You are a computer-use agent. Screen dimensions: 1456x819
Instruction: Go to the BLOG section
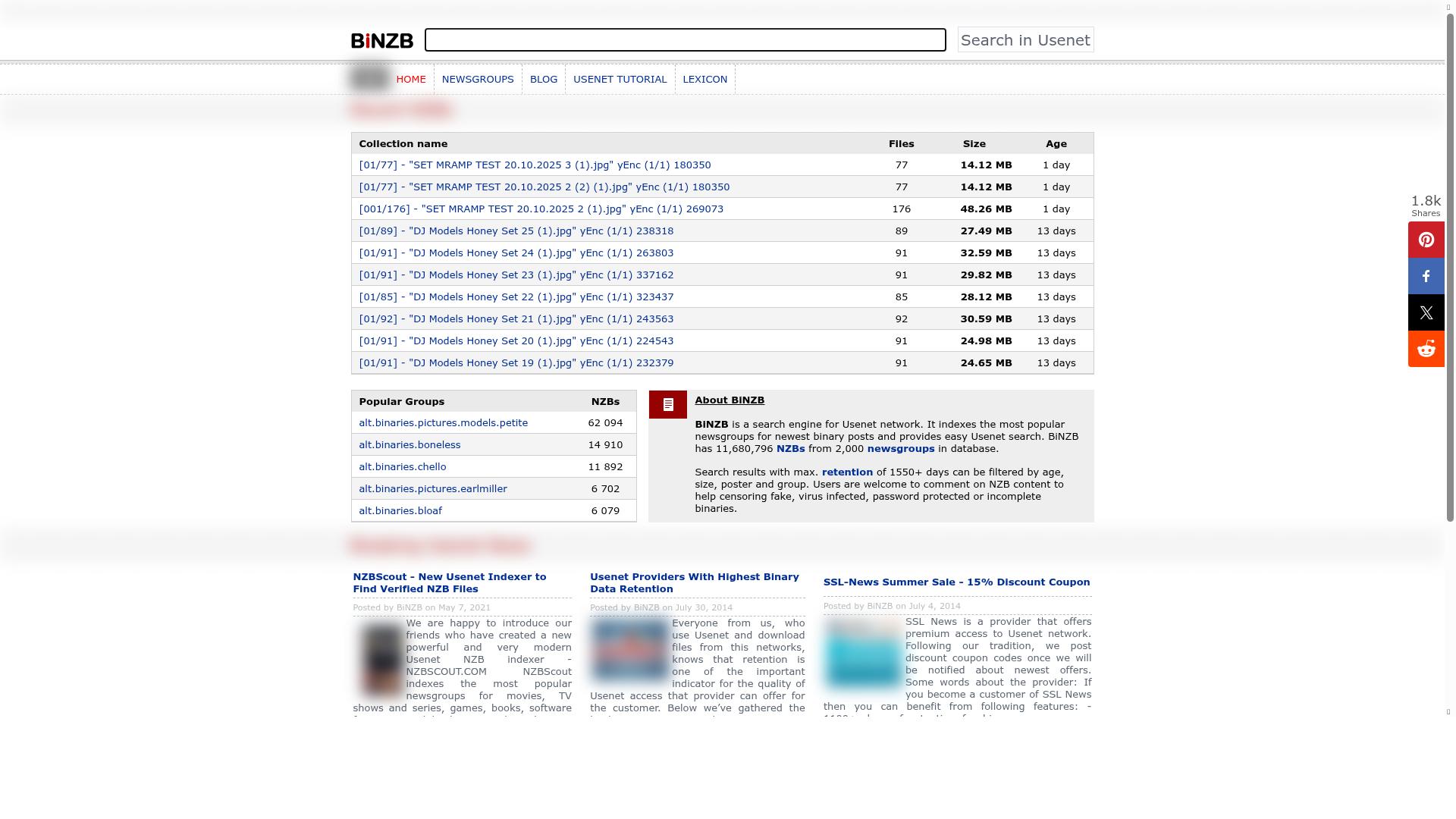(x=544, y=79)
